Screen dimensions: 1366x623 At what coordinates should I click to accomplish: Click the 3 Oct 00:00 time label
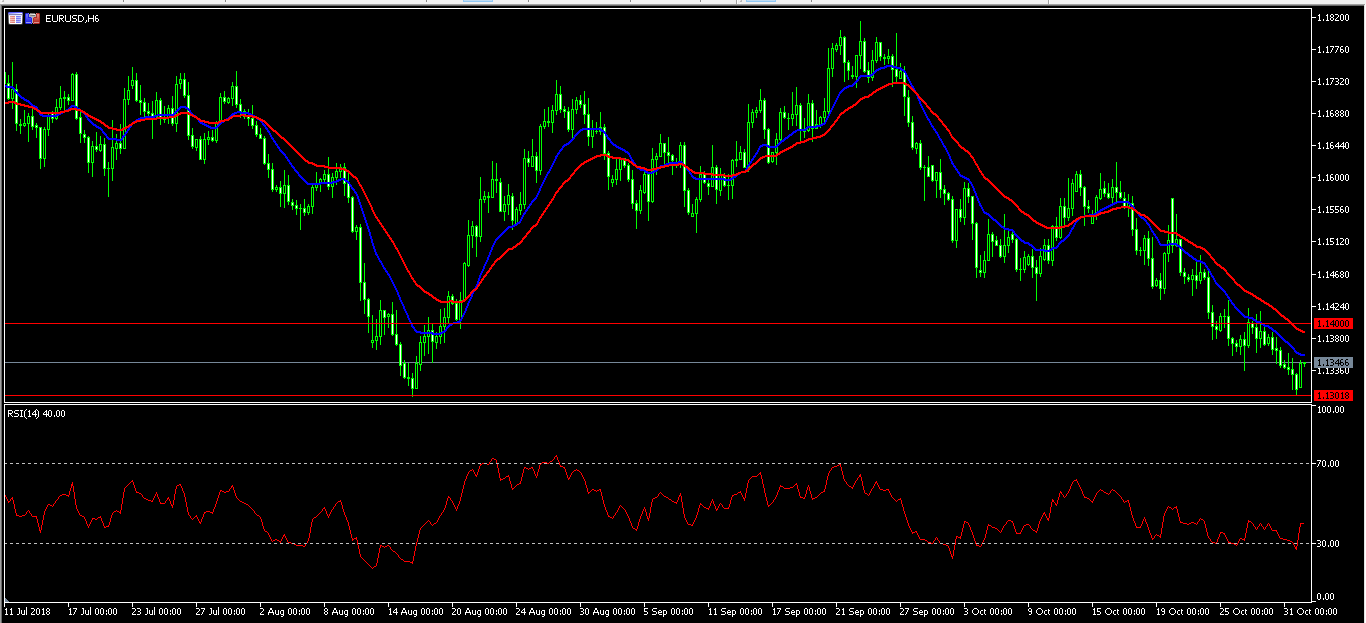[989, 610]
